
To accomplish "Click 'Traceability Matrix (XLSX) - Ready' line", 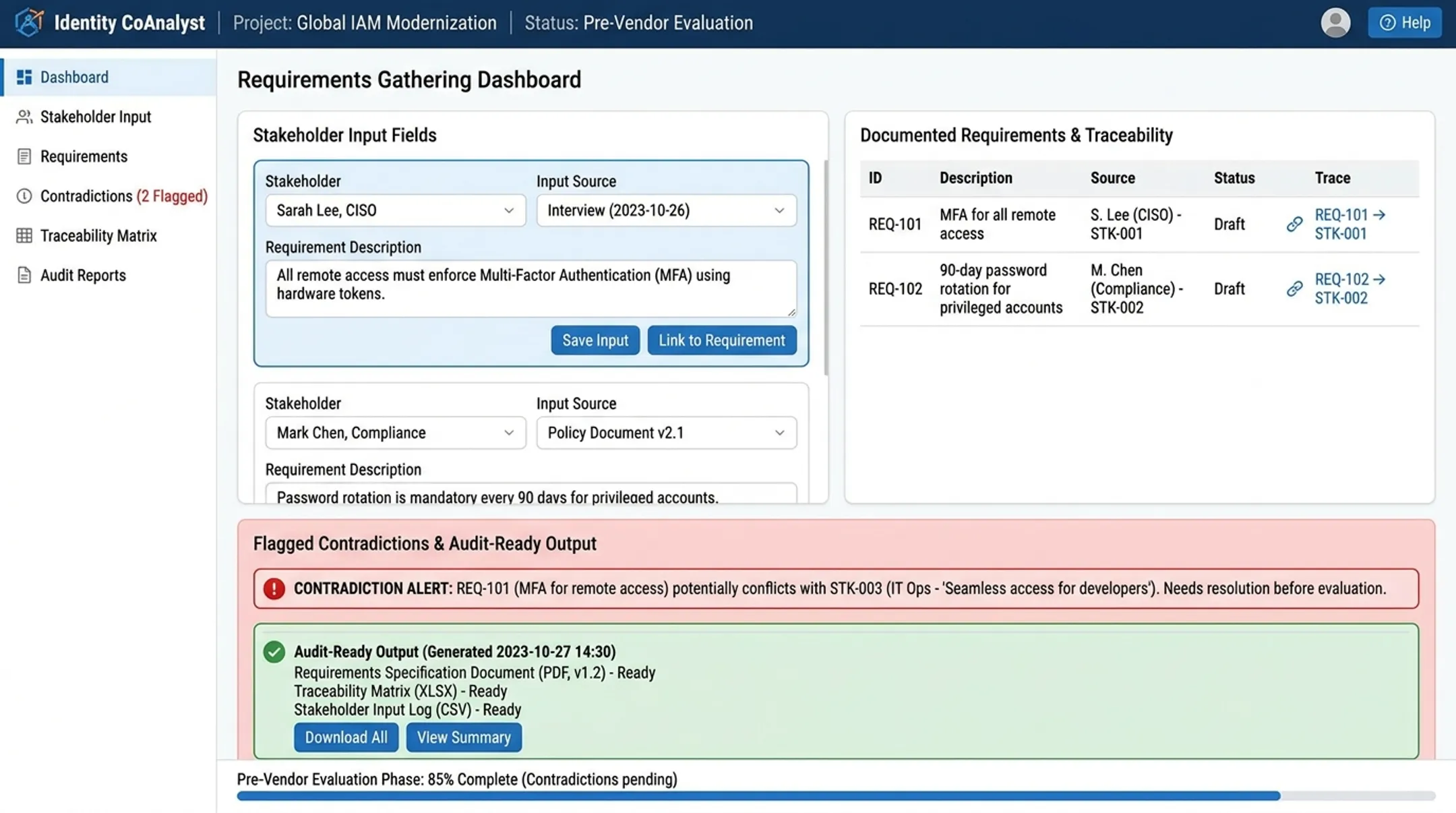I will [x=400, y=691].
